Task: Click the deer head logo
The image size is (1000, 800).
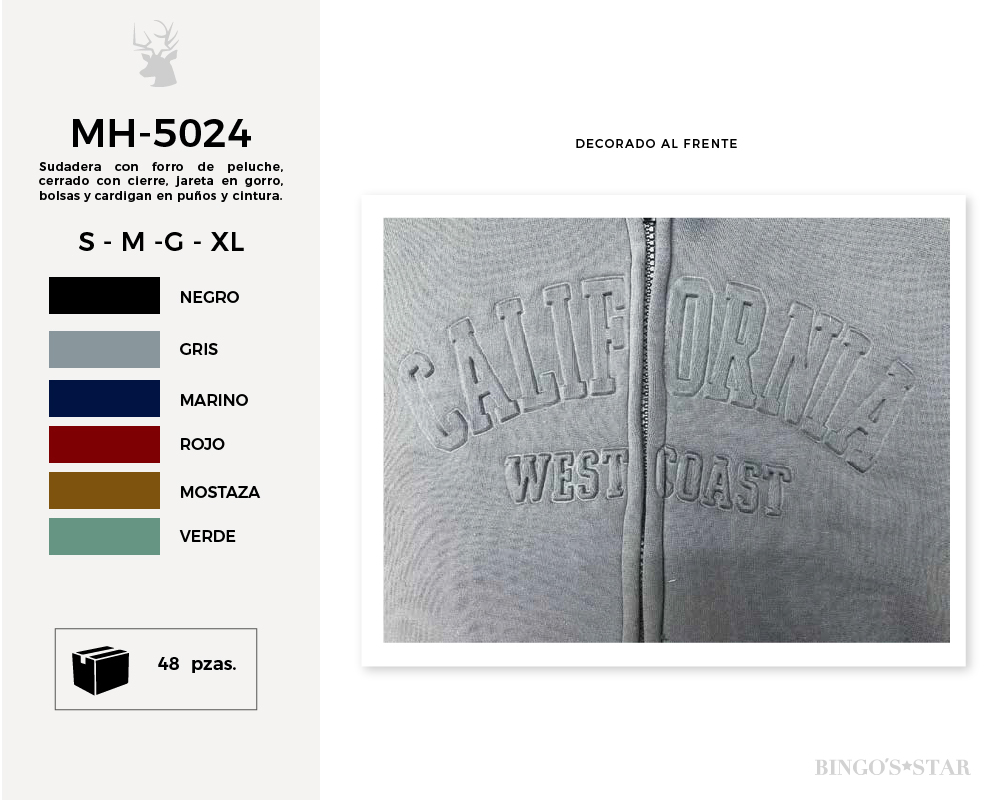Action: pyautogui.click(x=156, y=54)
